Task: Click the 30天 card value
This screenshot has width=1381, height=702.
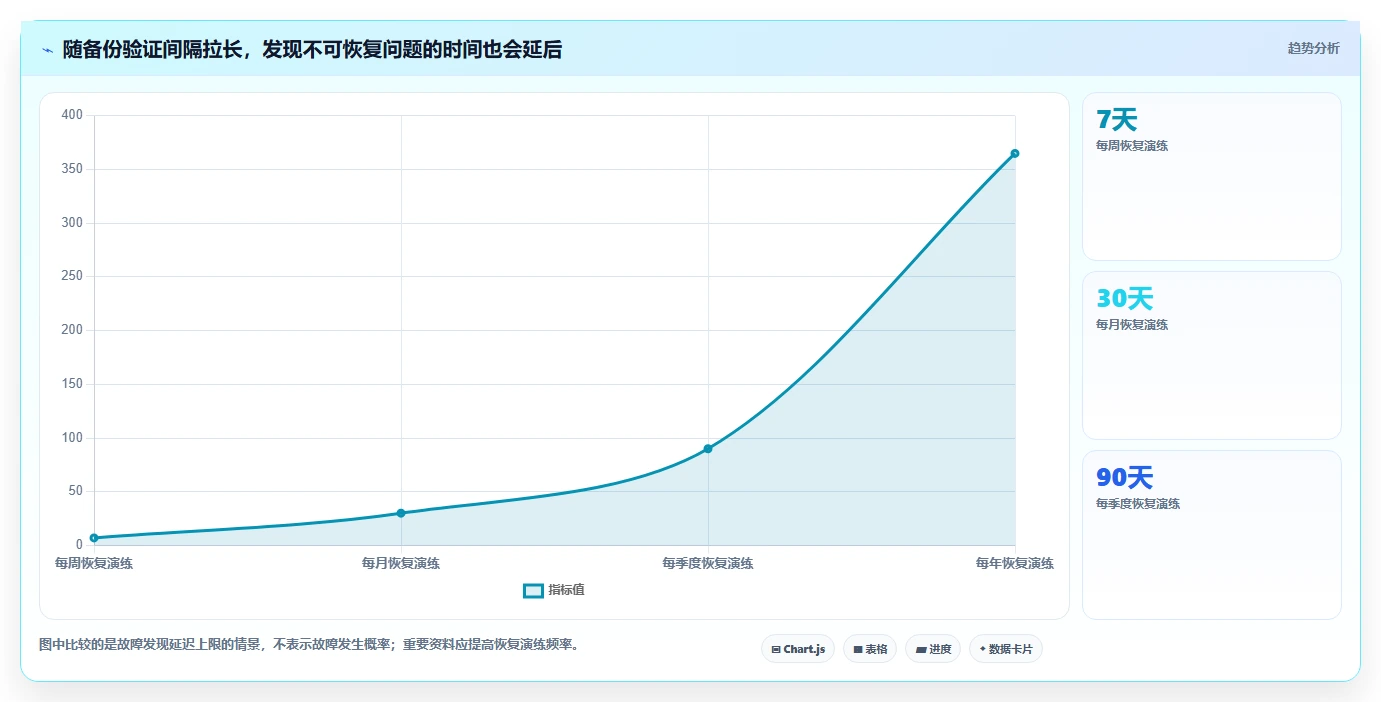Action: (x=1125, y=299)
